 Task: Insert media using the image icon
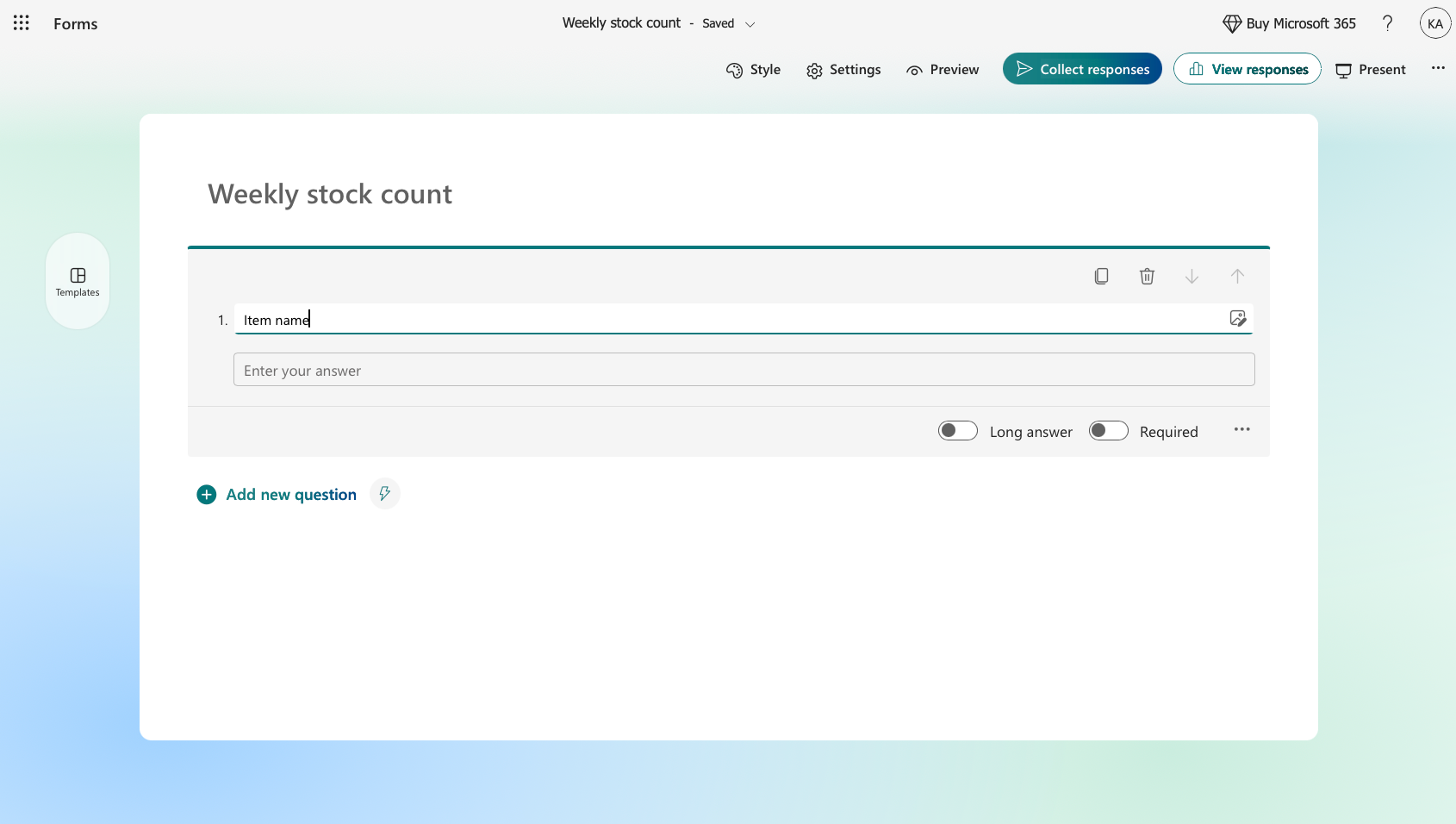point(1238,319)
